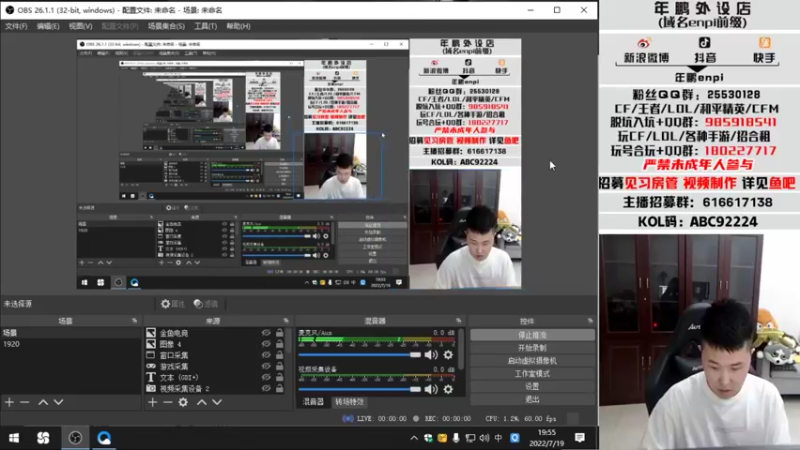The image size is (800, 450).
Task: Open microphone icon in system tray
Action: [456, 438]
